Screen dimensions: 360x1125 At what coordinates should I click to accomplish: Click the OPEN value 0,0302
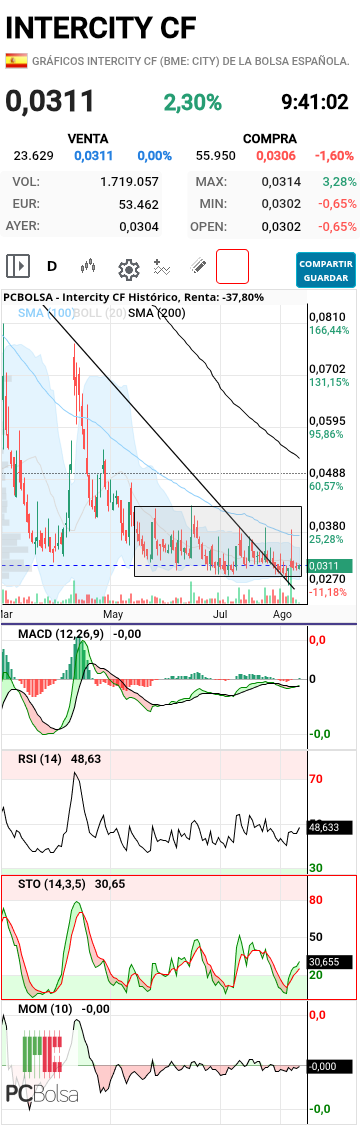pyautogui.click(x=281, y=227)
